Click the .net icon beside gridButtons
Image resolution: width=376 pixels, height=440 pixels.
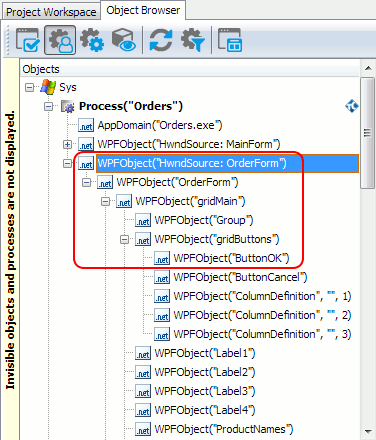[x=143, y=239]
